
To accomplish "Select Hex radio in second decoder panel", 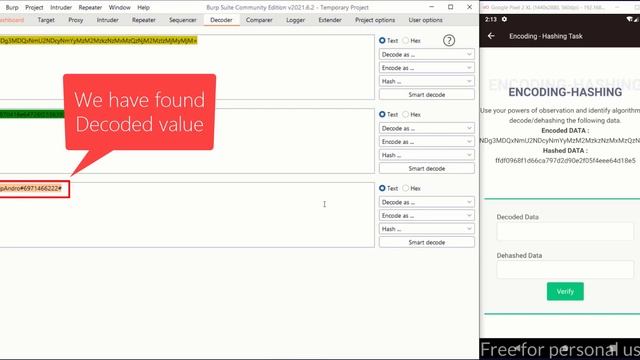I will (x=405, y=114).
